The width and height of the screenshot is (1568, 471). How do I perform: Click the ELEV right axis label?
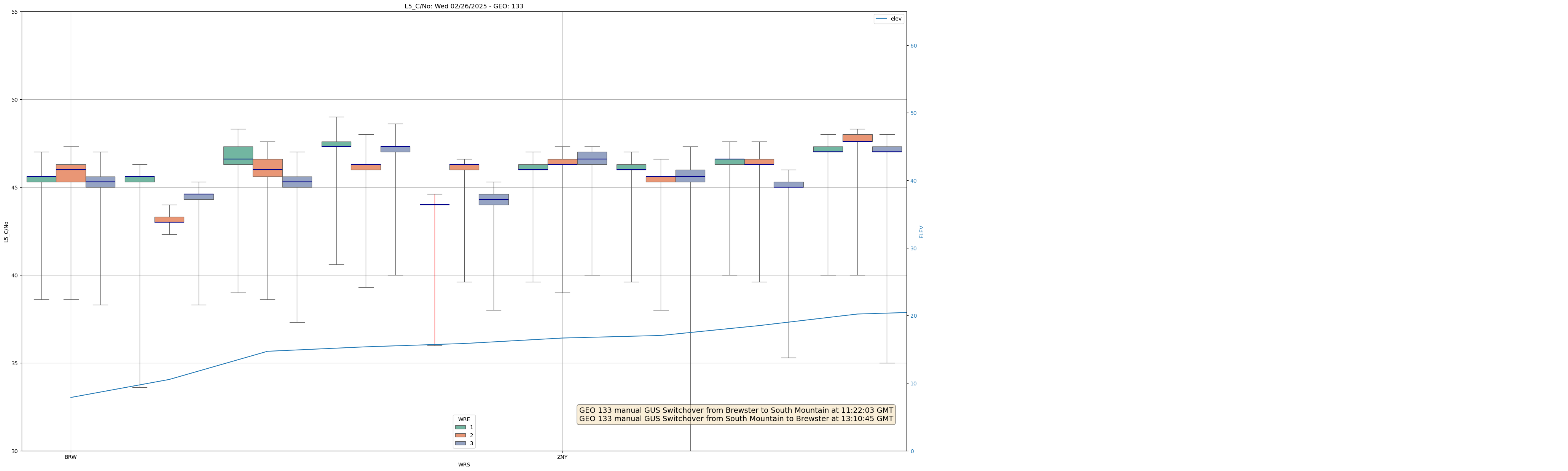tap(921, 232)
